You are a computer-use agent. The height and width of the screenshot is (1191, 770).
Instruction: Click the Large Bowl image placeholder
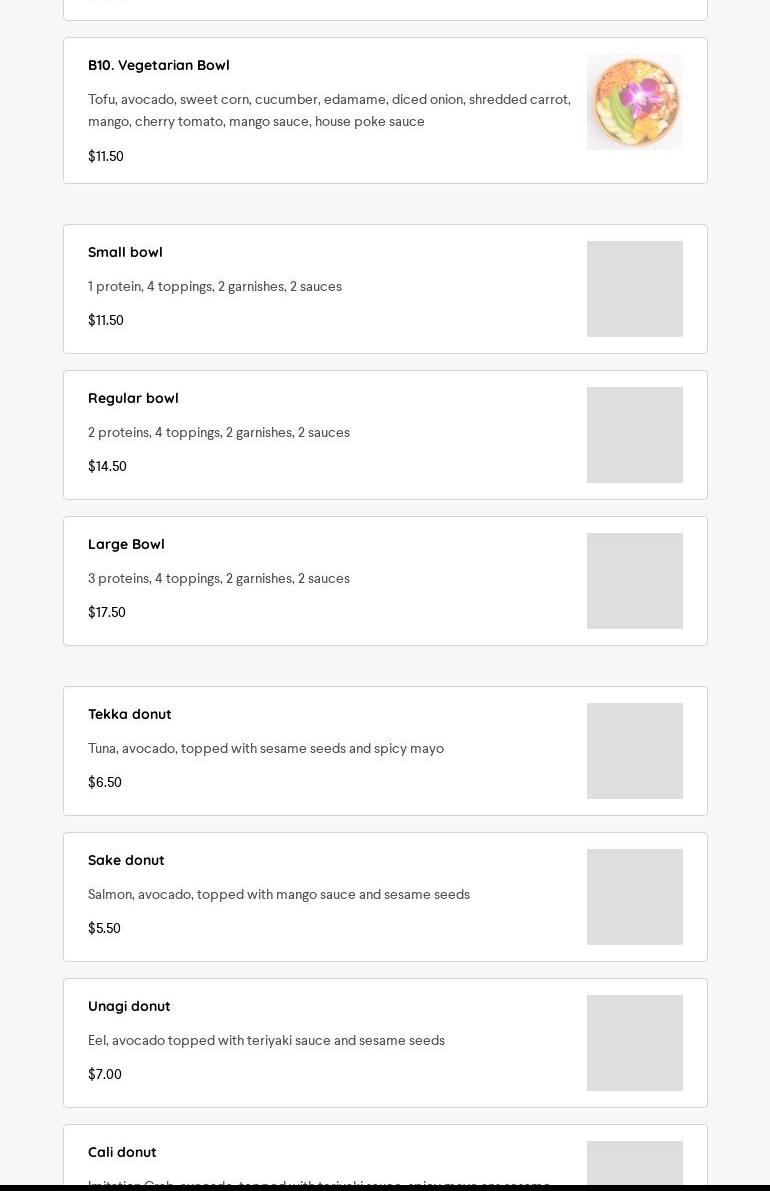(x=634, y=581)
